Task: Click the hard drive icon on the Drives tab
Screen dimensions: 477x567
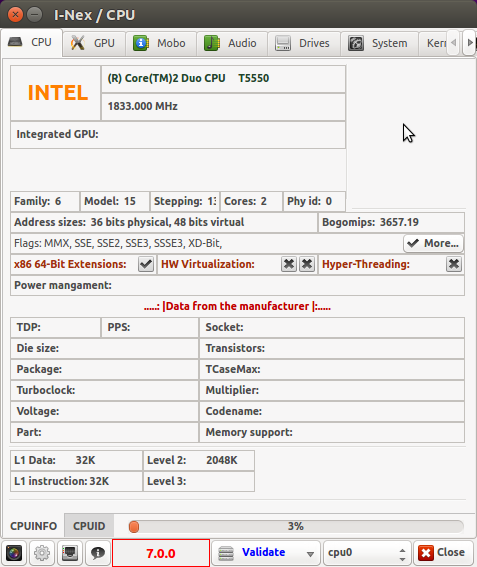Action: click(x=283, y=43)
